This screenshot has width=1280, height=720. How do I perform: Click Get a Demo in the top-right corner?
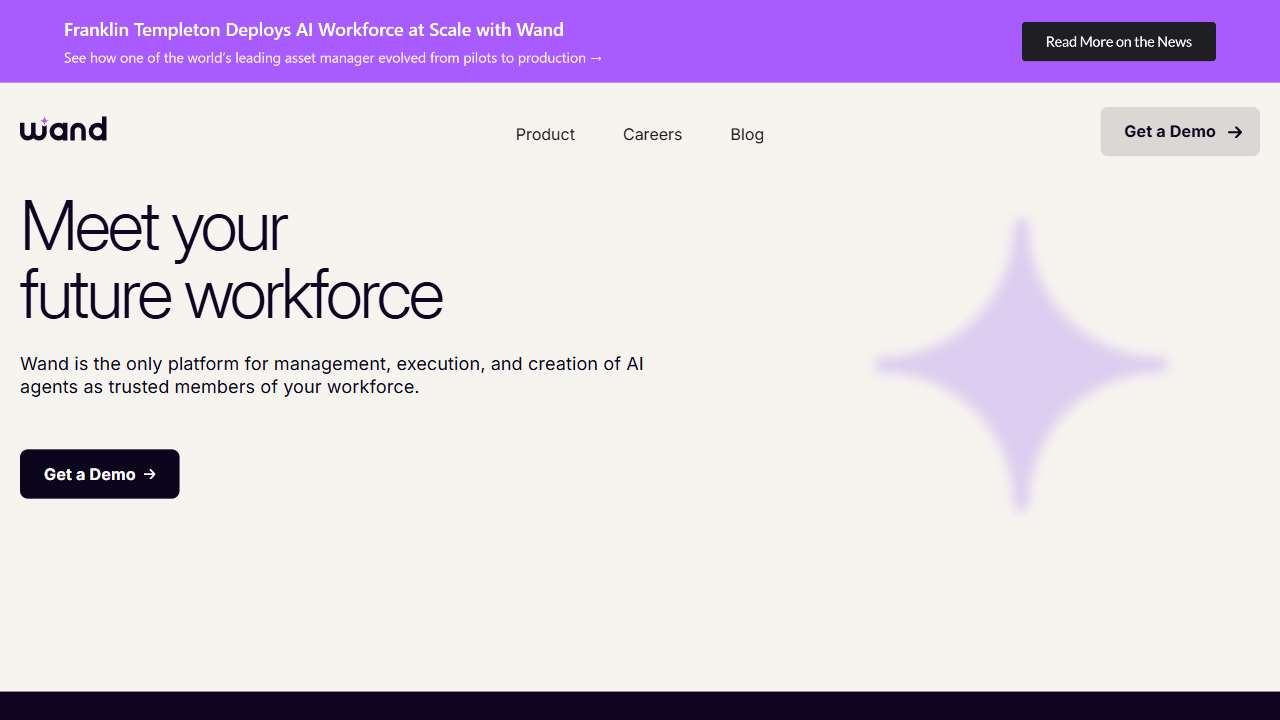click(1180, 131)
